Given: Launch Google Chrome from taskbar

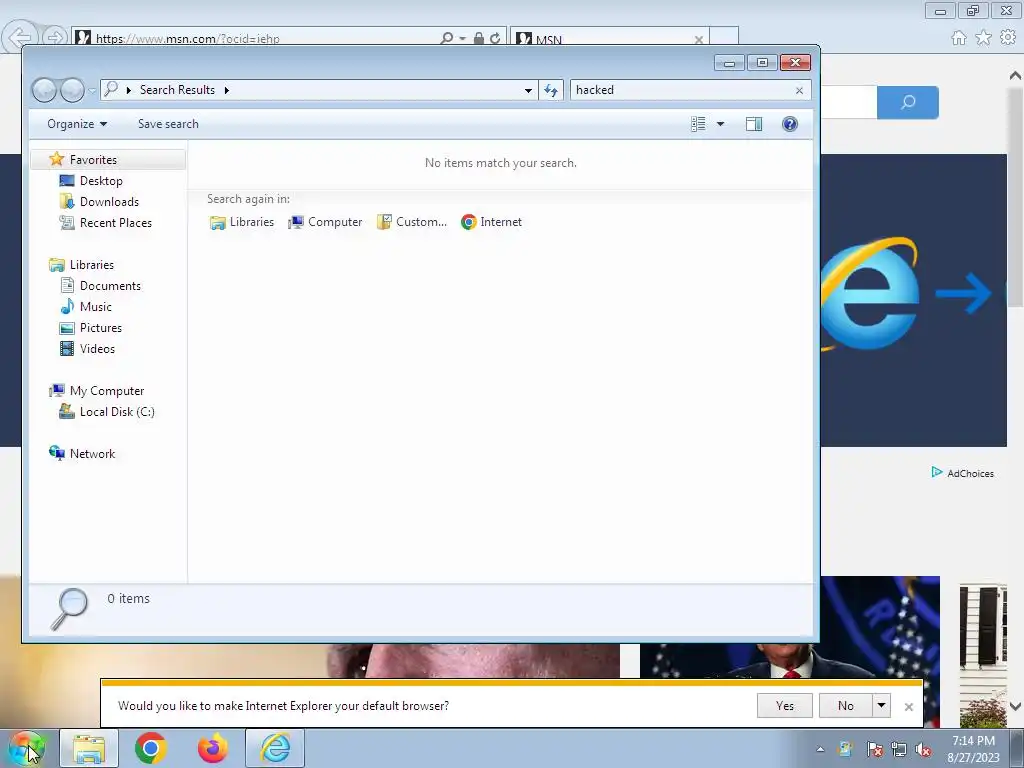Looking at the screenshot, I should click(151, 748).
